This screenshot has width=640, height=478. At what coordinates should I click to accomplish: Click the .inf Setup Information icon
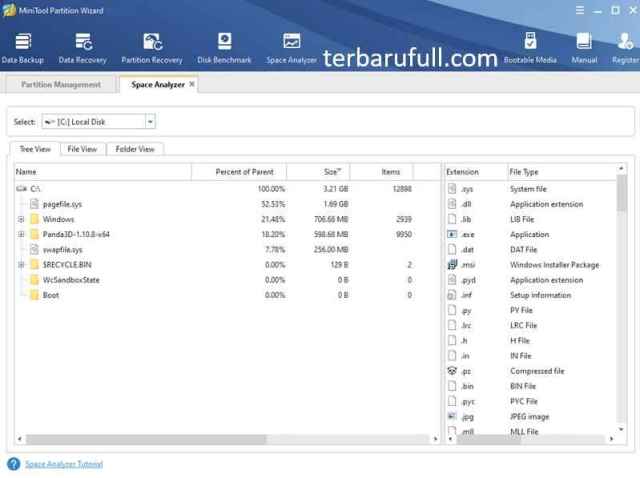[x=452, y=295]
